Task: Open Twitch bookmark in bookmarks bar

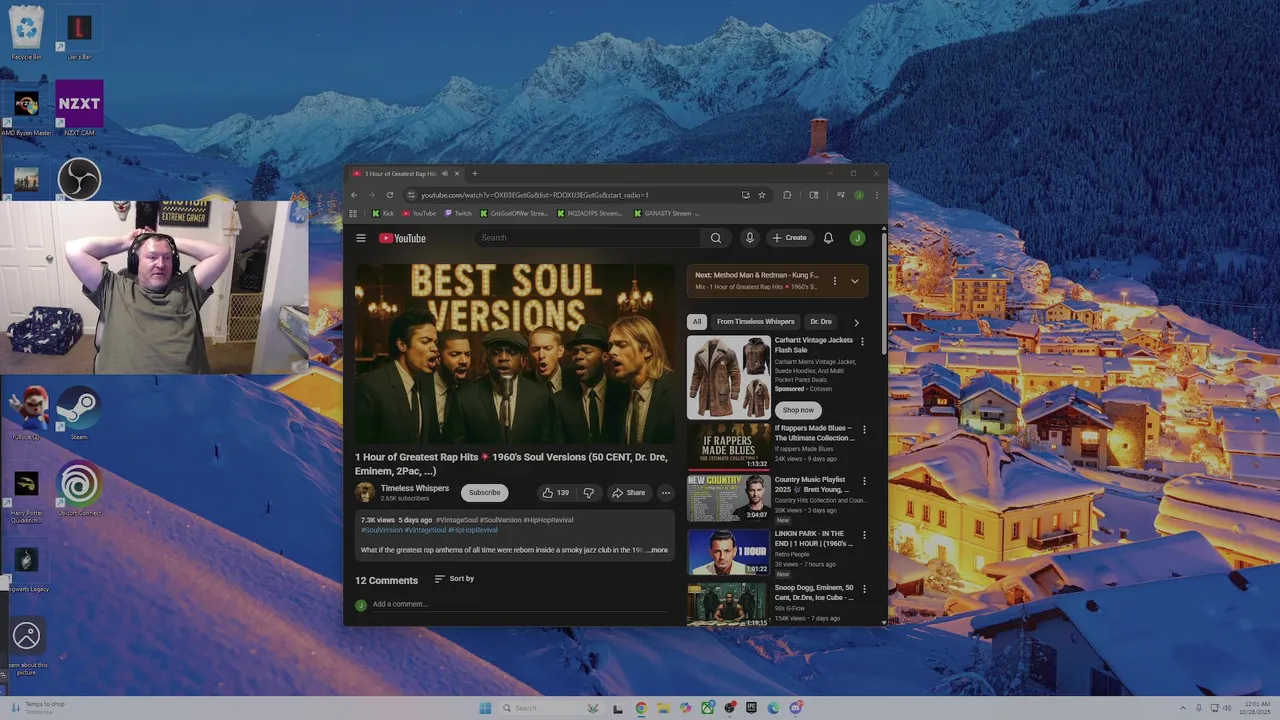Action: point(458,213)
